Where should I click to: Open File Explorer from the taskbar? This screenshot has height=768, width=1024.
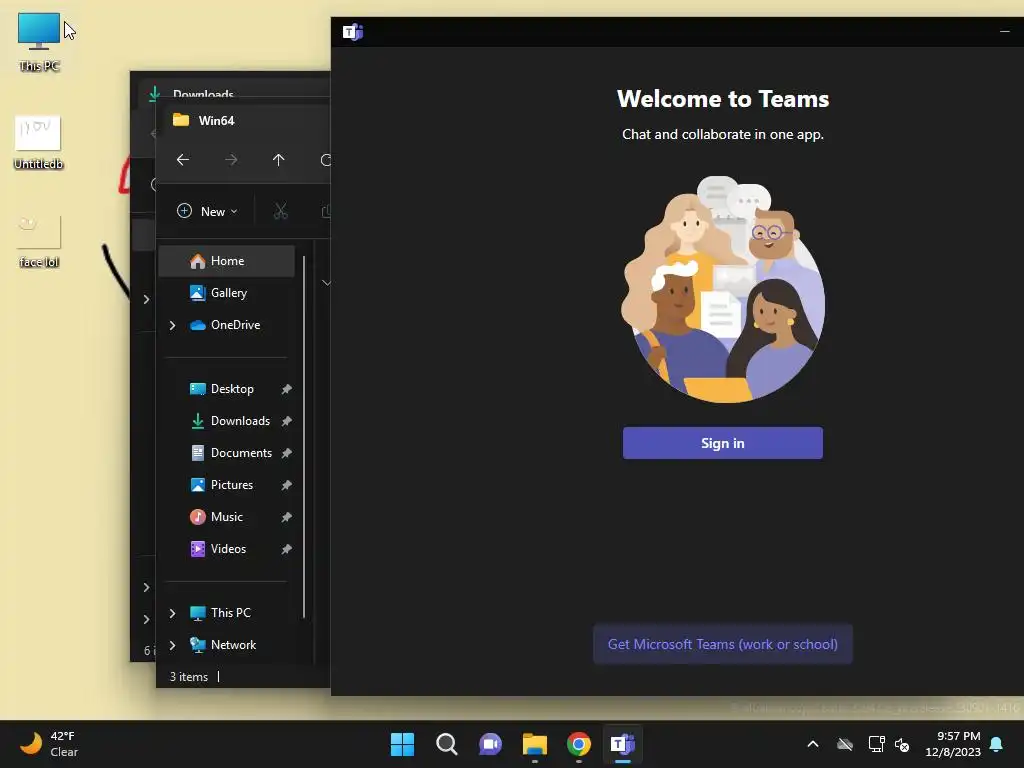[535, 744]
